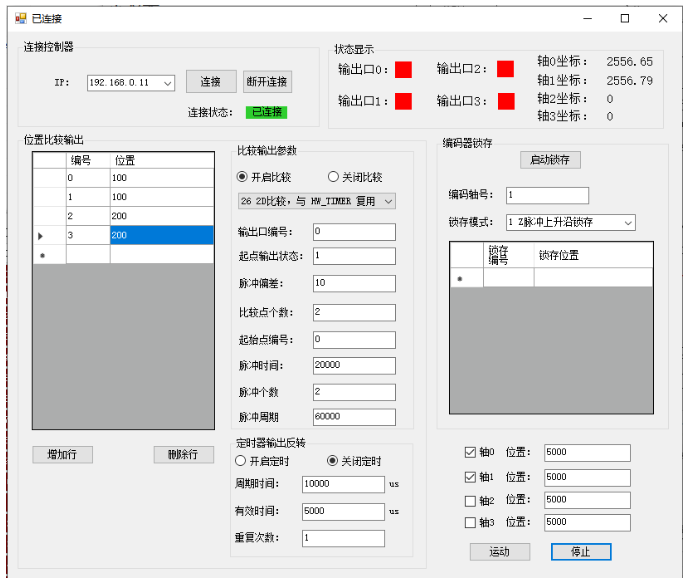
Task: Select the 关闭比较 radio button
Action: click(x=333, y=177)
